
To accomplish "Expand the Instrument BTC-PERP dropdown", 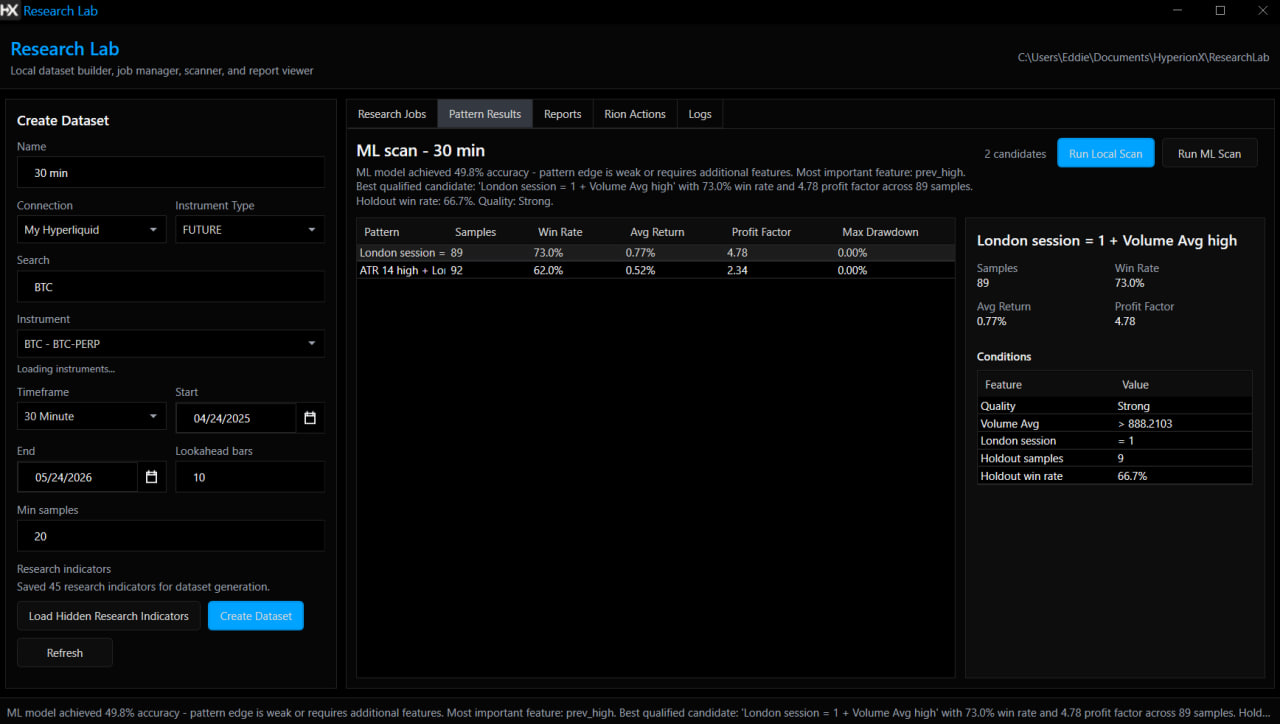I will point(171,344).
